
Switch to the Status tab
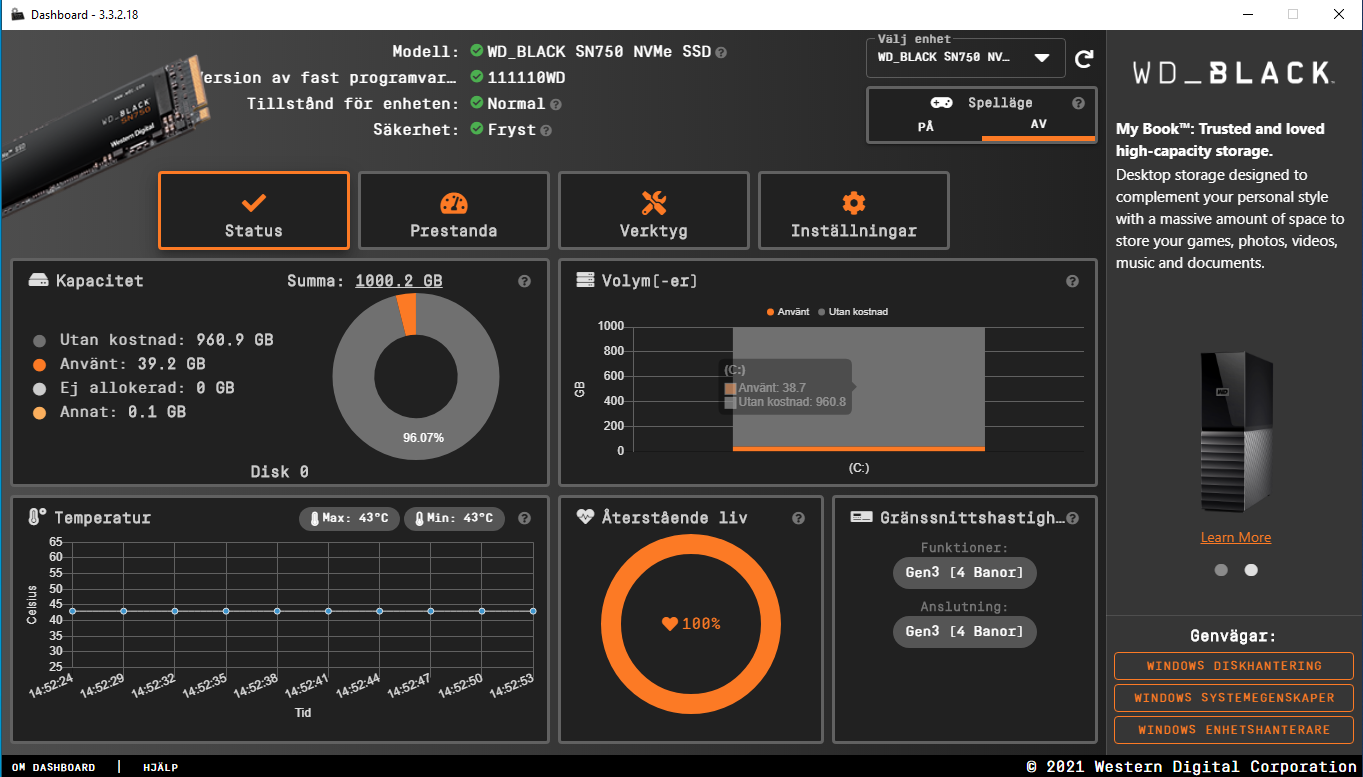click(254, 210)
